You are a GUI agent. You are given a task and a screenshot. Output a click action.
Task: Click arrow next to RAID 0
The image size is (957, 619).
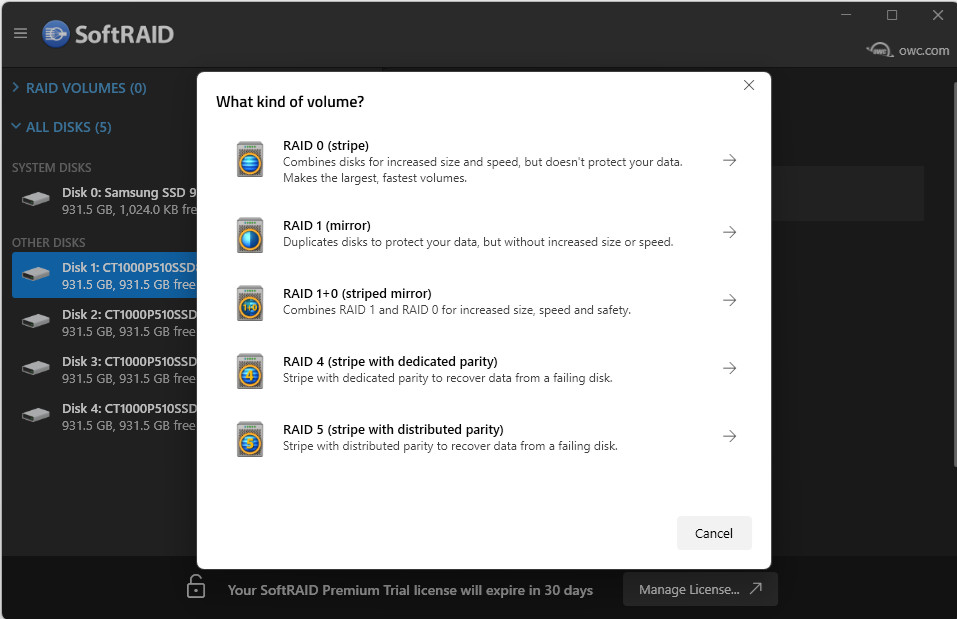[x=729, y=160]
